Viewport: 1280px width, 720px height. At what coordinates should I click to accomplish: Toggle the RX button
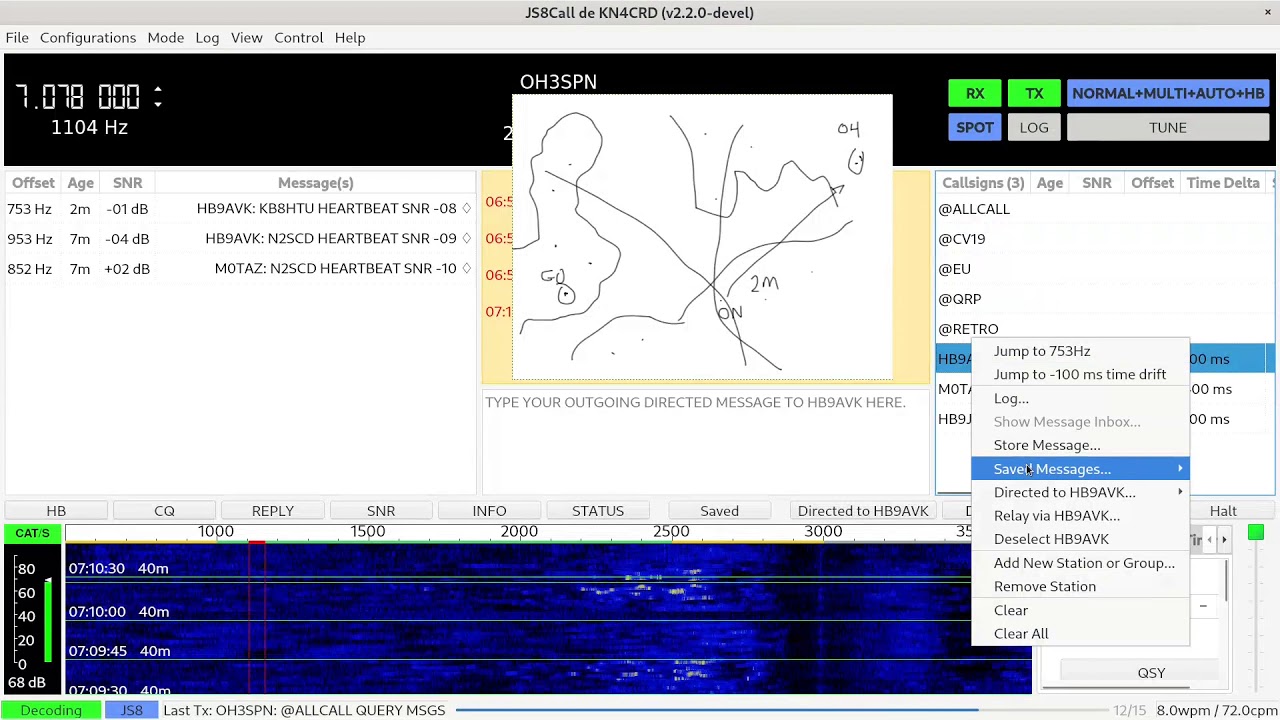[x=975, y=93]
